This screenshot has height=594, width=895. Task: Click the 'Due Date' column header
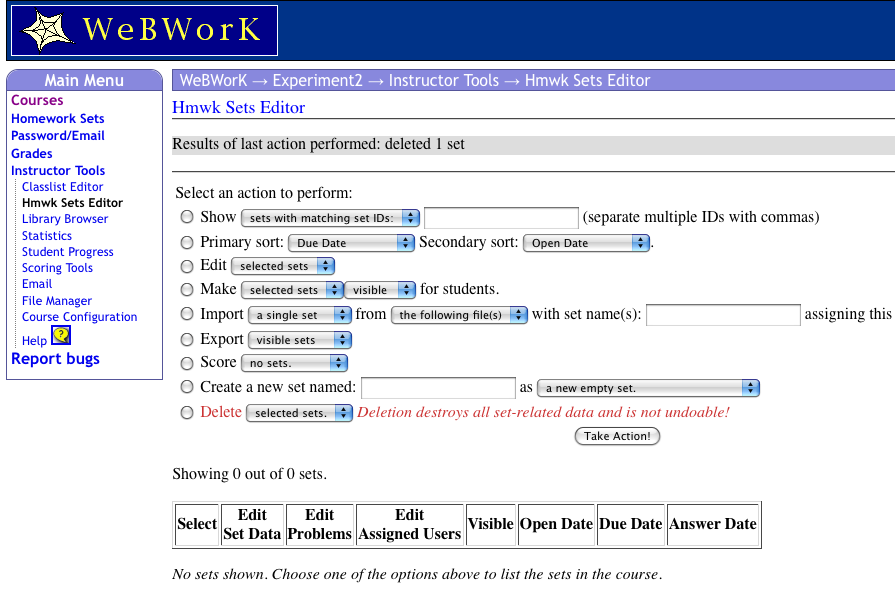pyautogui.click(x=631, y=524)
